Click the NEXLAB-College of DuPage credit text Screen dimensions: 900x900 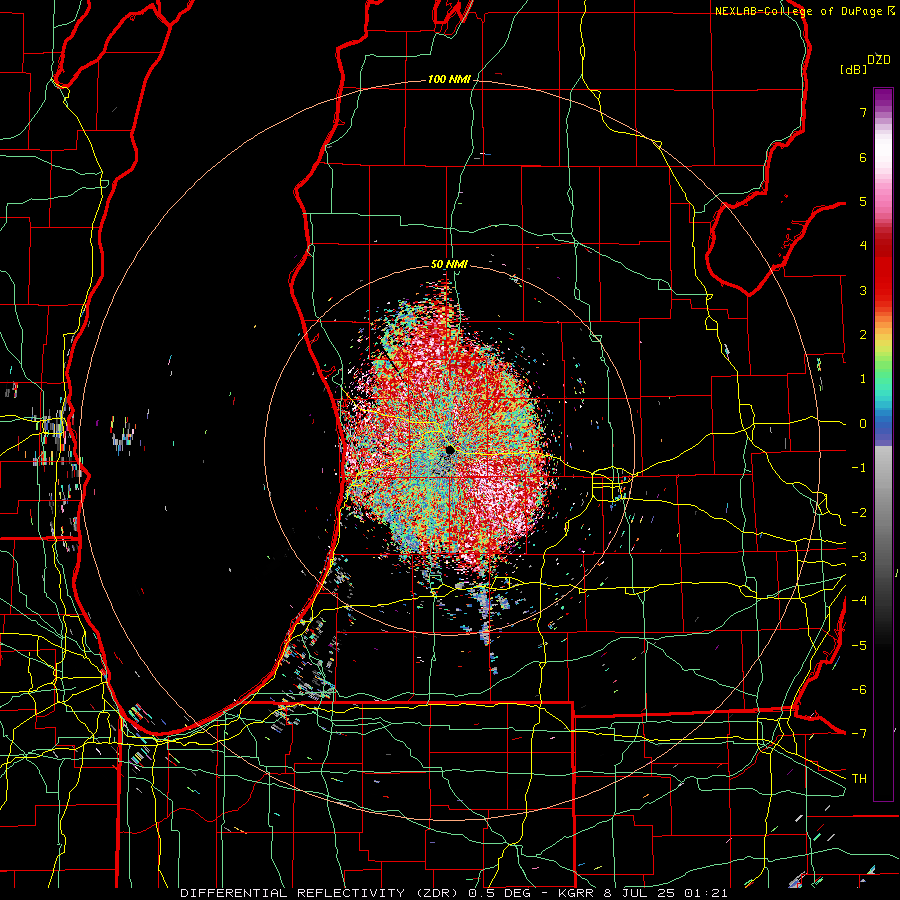point(799,11)
